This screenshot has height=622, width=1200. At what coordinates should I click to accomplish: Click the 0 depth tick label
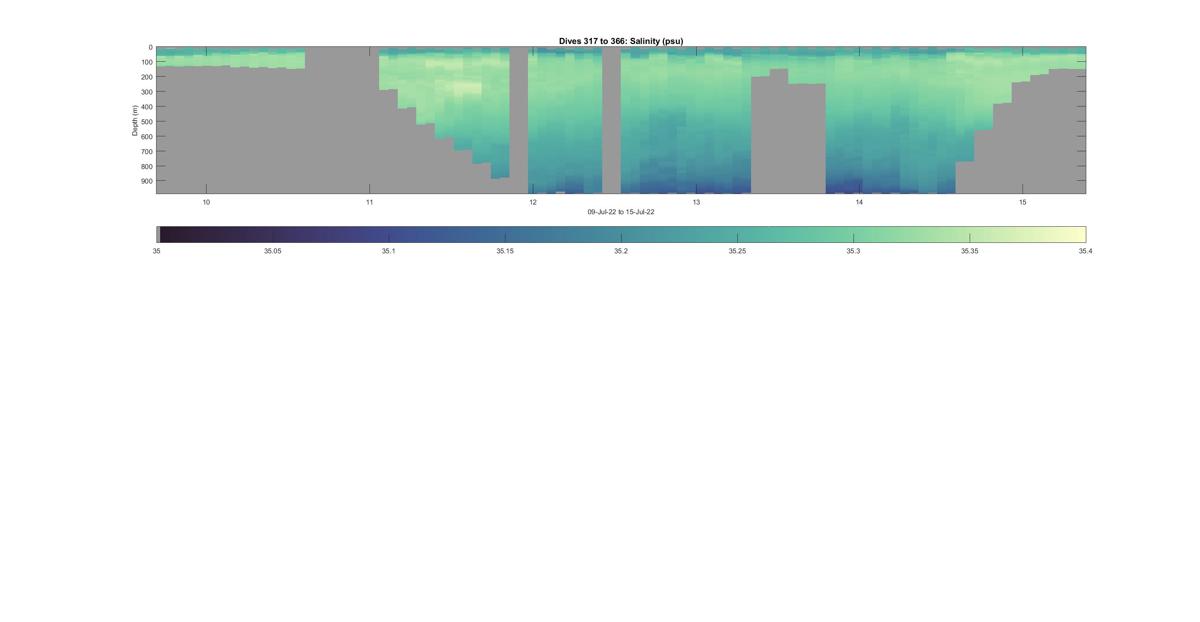(x=150, y=47)
